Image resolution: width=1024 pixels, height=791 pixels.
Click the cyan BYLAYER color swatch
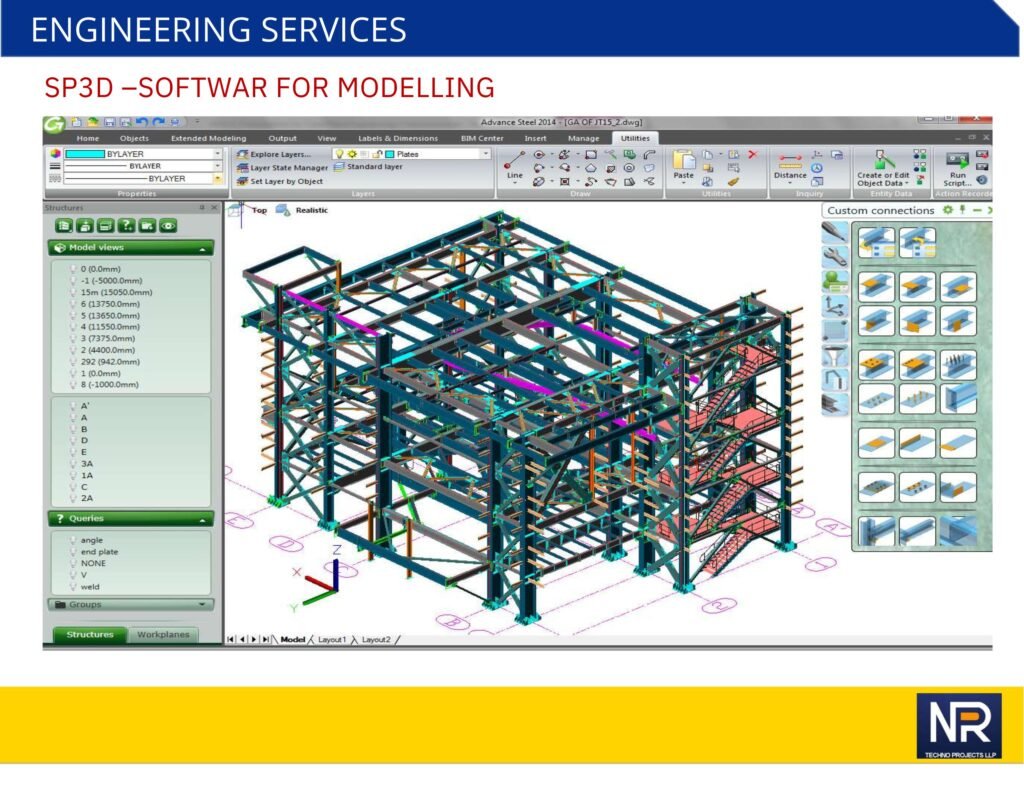pos(85,154)
